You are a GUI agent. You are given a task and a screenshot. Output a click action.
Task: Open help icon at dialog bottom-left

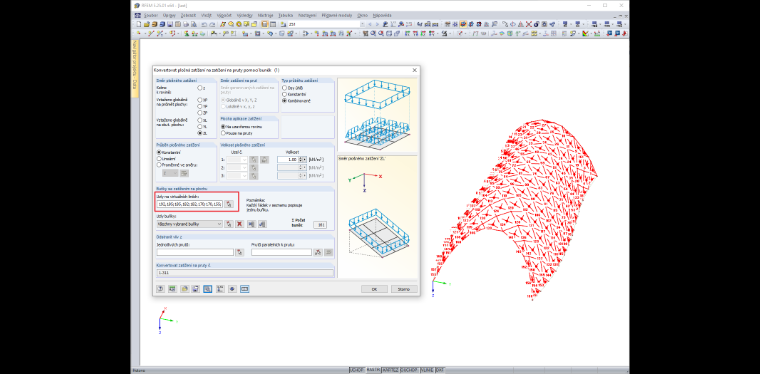point(160,289)
